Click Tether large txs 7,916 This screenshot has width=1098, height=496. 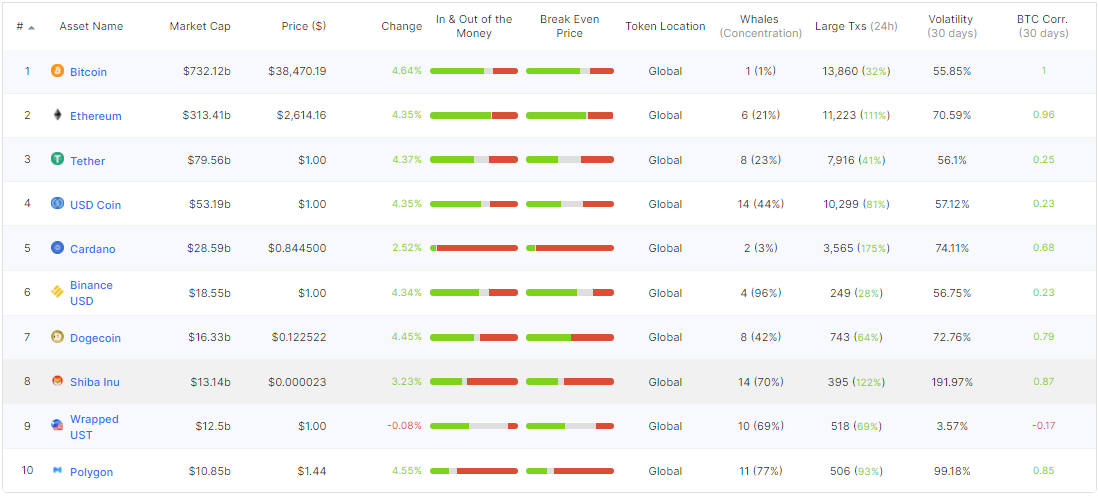pyautogui.click(x=840, y=160)
